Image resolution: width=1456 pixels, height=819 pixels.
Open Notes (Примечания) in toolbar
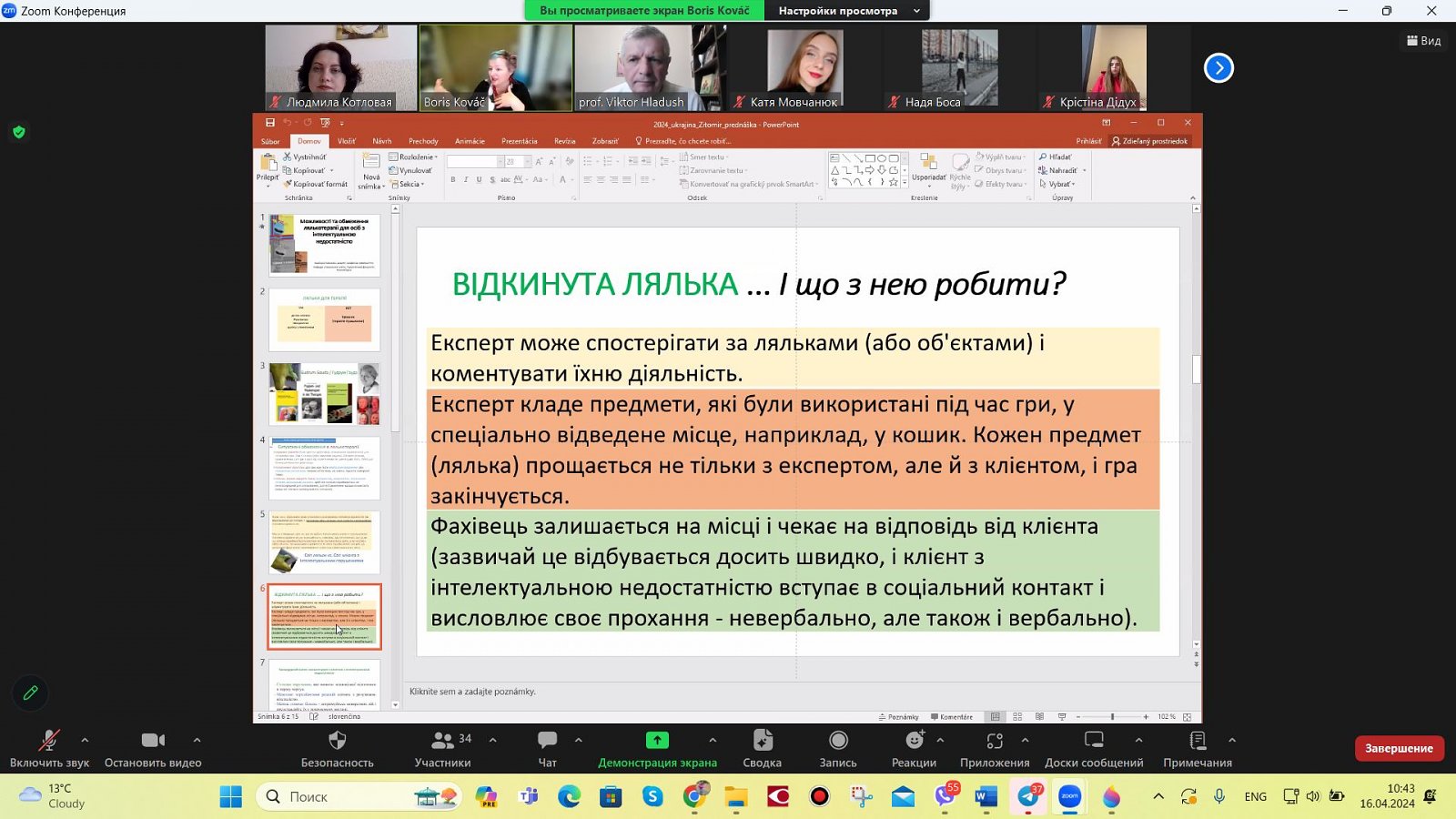(1197, 741)
